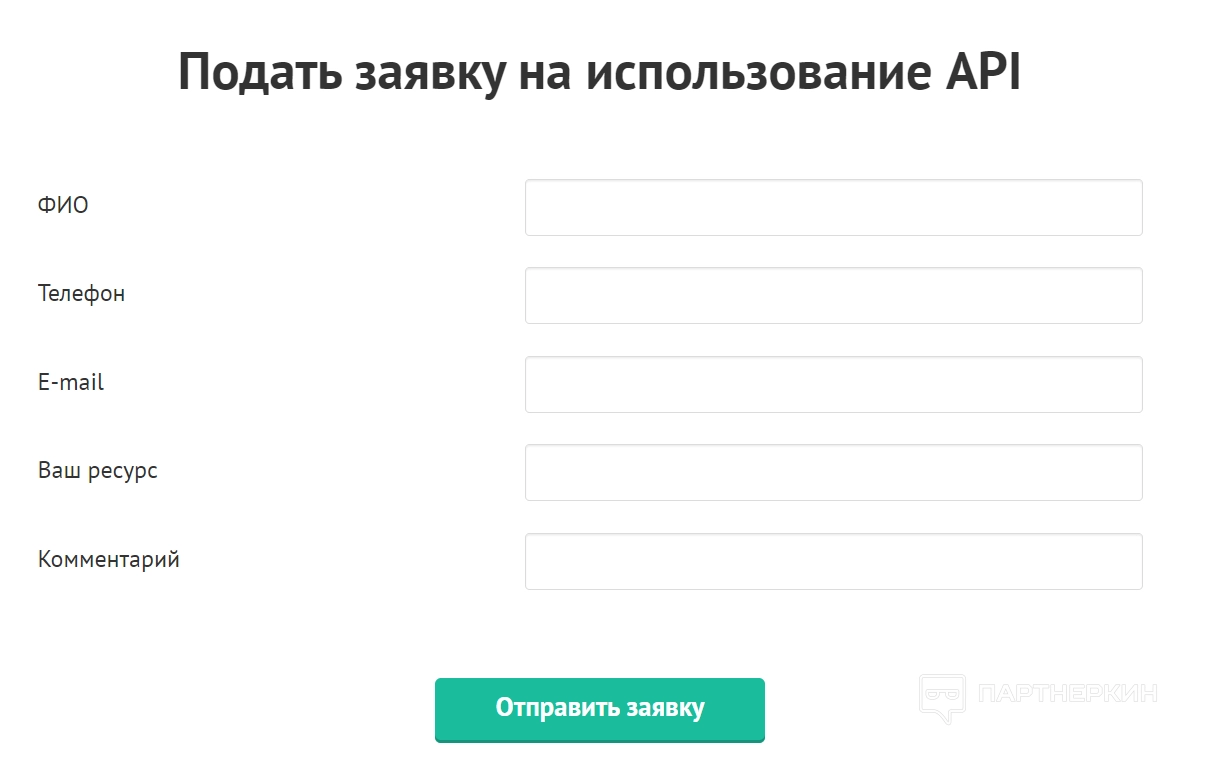Screen dimensions: 1209x777
Task: Activate the Ваш ресурс input box
Action: pyautogui.click(x=833, y=472)
